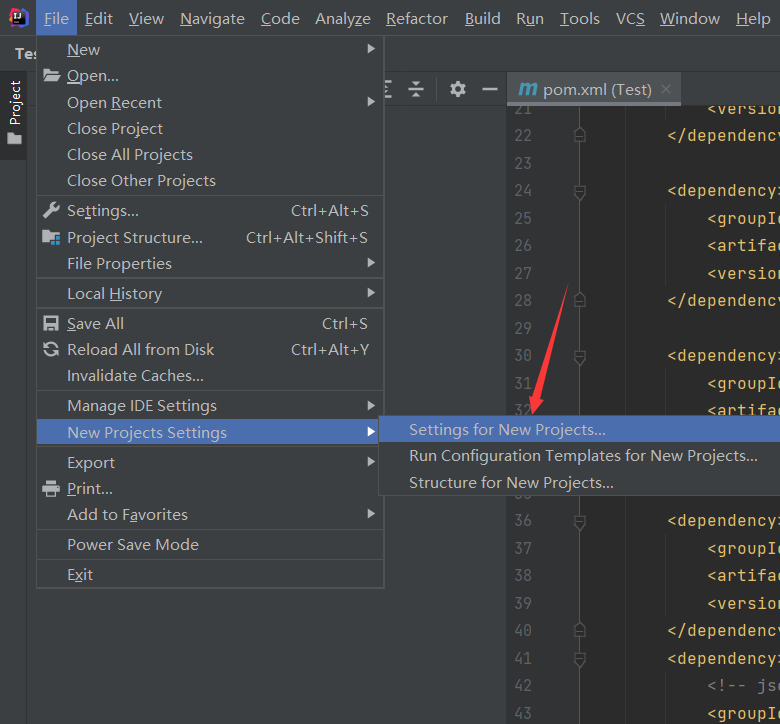Click the Collapse All toolbar icon
This screenshot has width=780, height=724.
[416, 90]
